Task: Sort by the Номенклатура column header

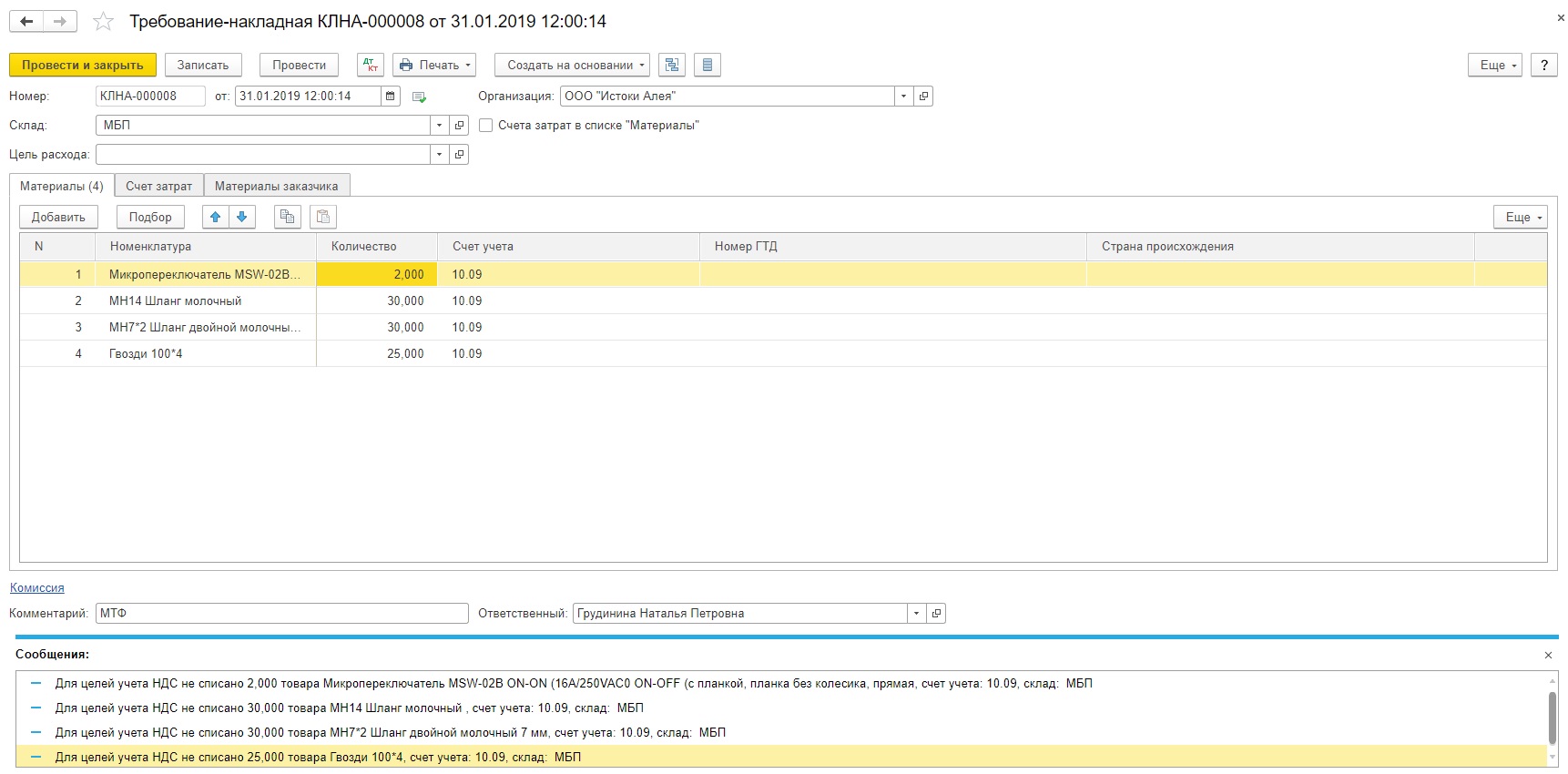Action: tap(206, 246)
